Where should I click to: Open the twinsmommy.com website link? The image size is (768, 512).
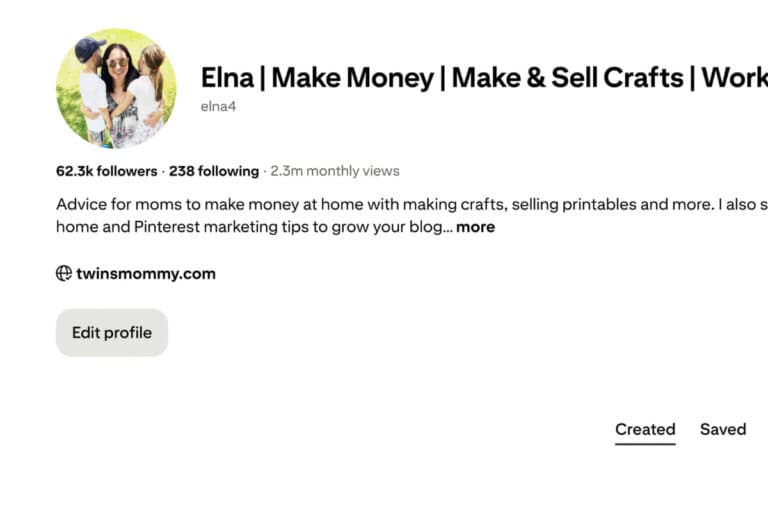click(x=146, y=273)
